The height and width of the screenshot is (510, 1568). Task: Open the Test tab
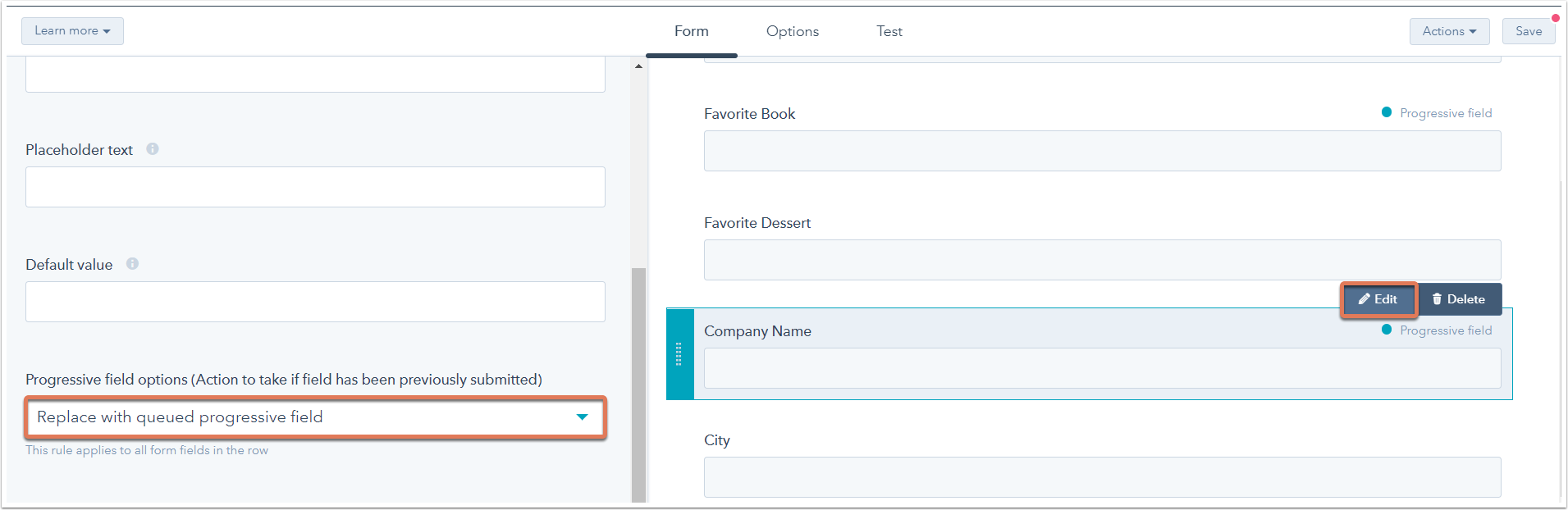click(x=889, y=31)
